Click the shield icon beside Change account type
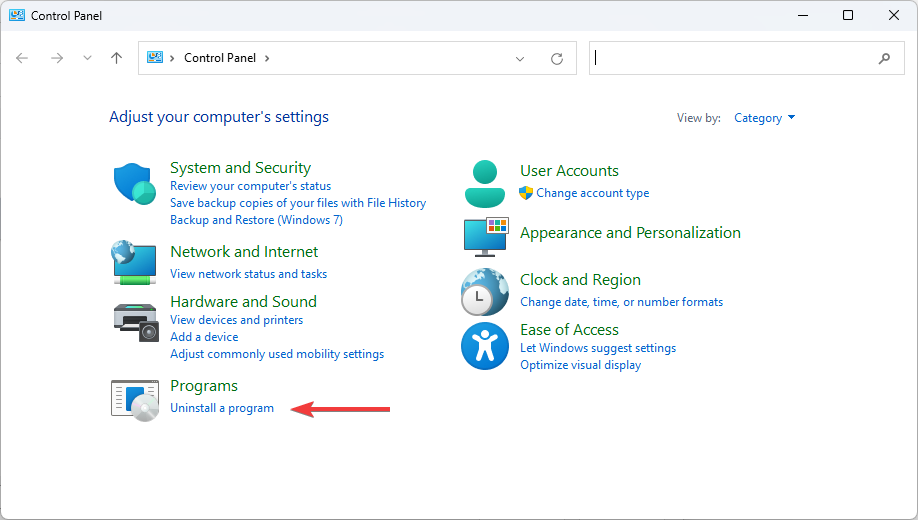Image resolution: width=918 pixels, height=520 pixels. (526, 193)
